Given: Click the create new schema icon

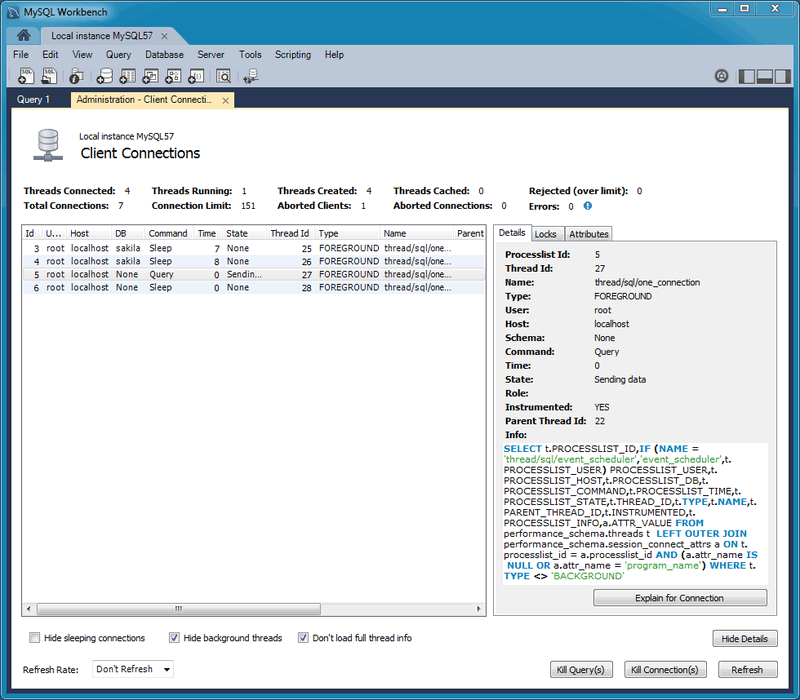Looking at the screenshot, I should click(x=104, y=76).
